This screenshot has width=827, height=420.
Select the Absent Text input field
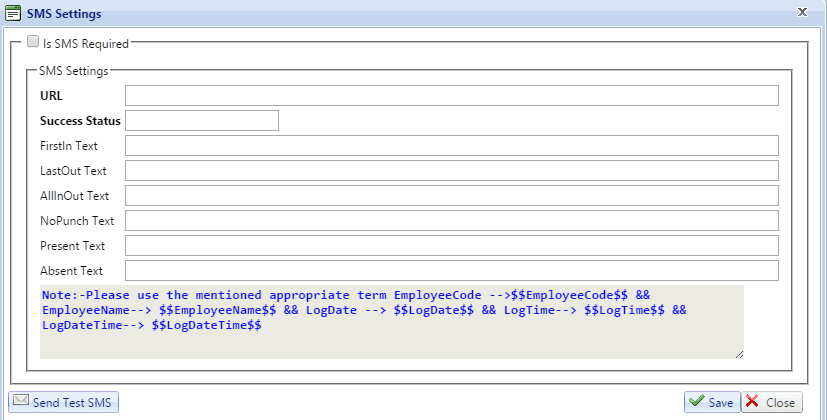(451, 270)
